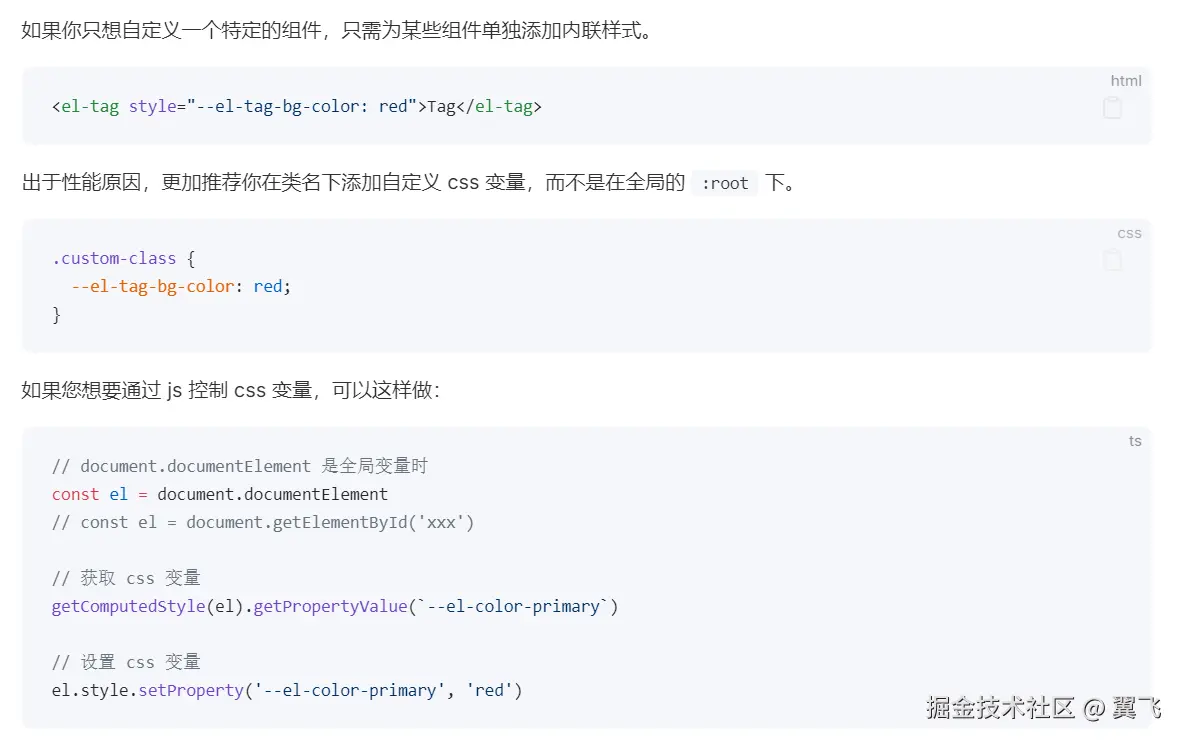This screenshot has height=743, width=1183.
Task: Copy the css custom-class code snippet
Action: click(1112, 260)
